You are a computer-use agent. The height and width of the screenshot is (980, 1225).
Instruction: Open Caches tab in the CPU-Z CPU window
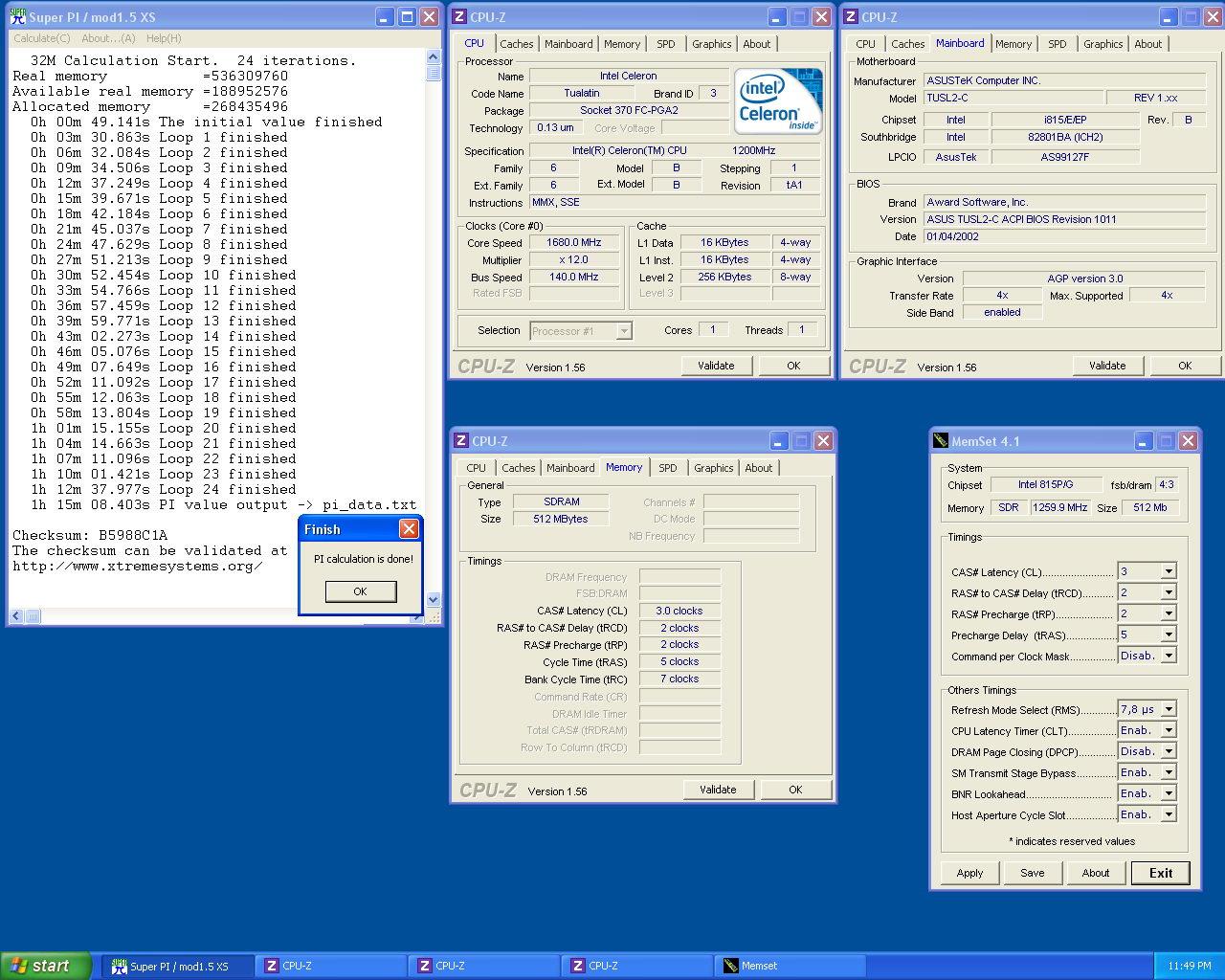517,44
